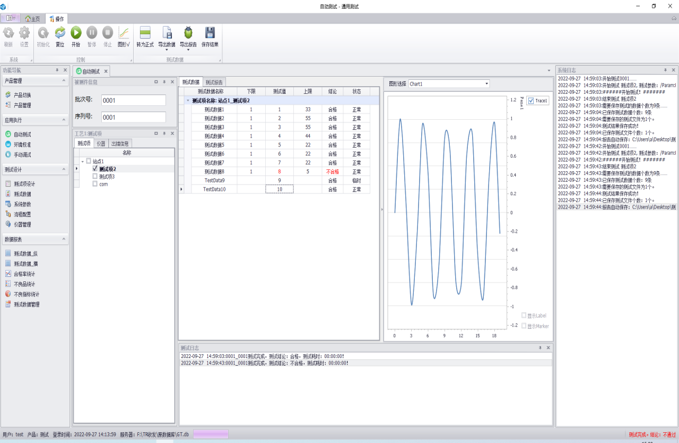This screenshot has height=443, width=679.
Task: Click the green Start (开始) play button
Action: click(x=76, y=33)
